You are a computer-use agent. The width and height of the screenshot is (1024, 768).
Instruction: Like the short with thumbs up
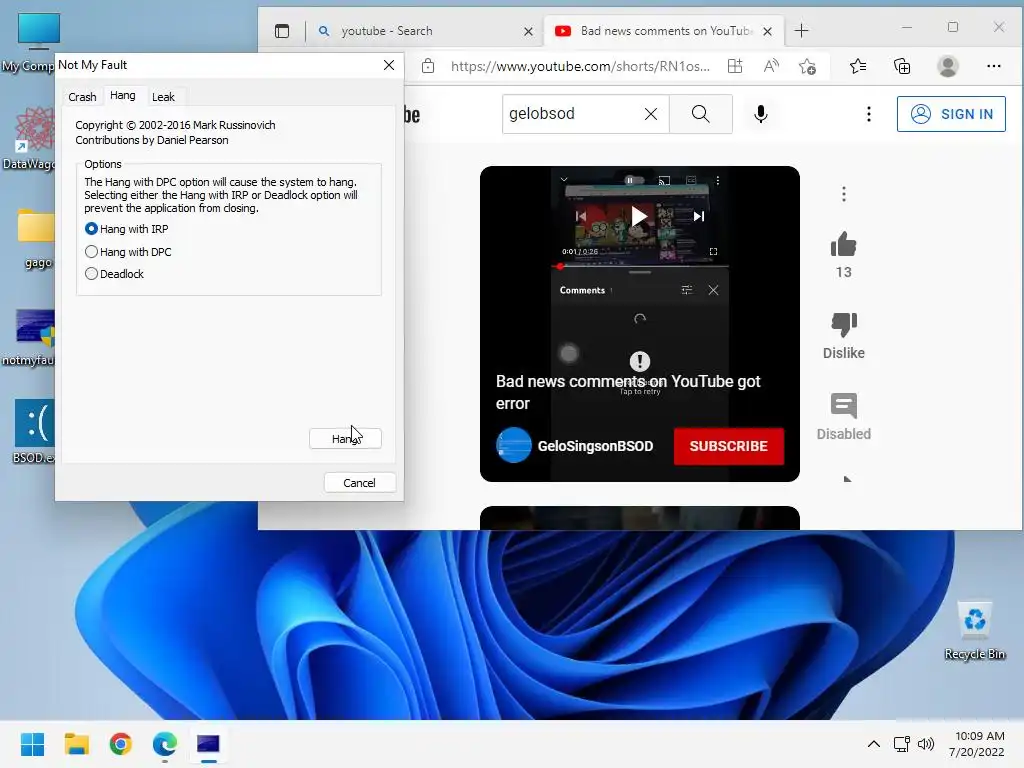click(844, 245)
